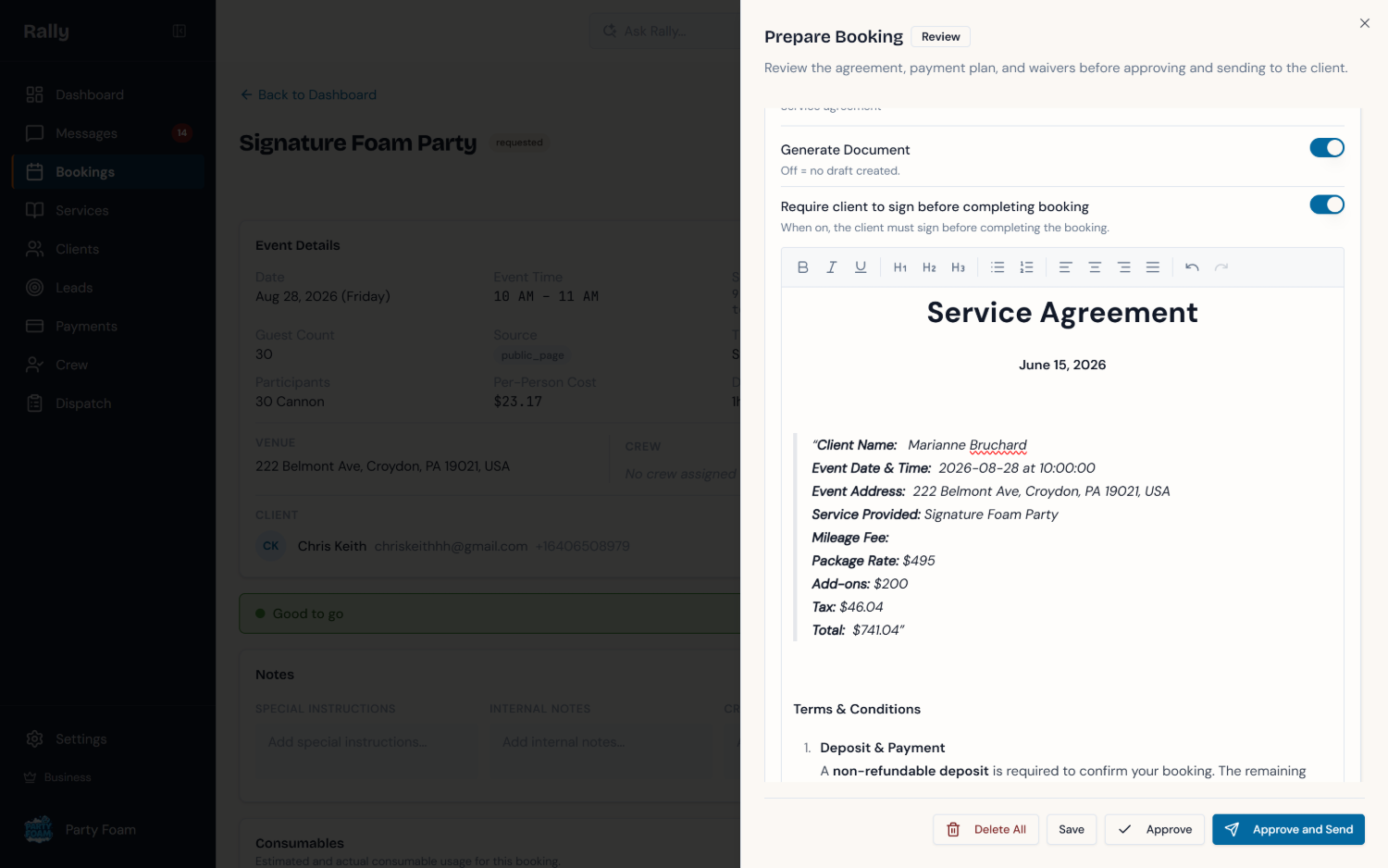Turn off Generate Document switch
Image resolution: width=1388 pixels, height=868 pixels.
[x=1327, y=148]
